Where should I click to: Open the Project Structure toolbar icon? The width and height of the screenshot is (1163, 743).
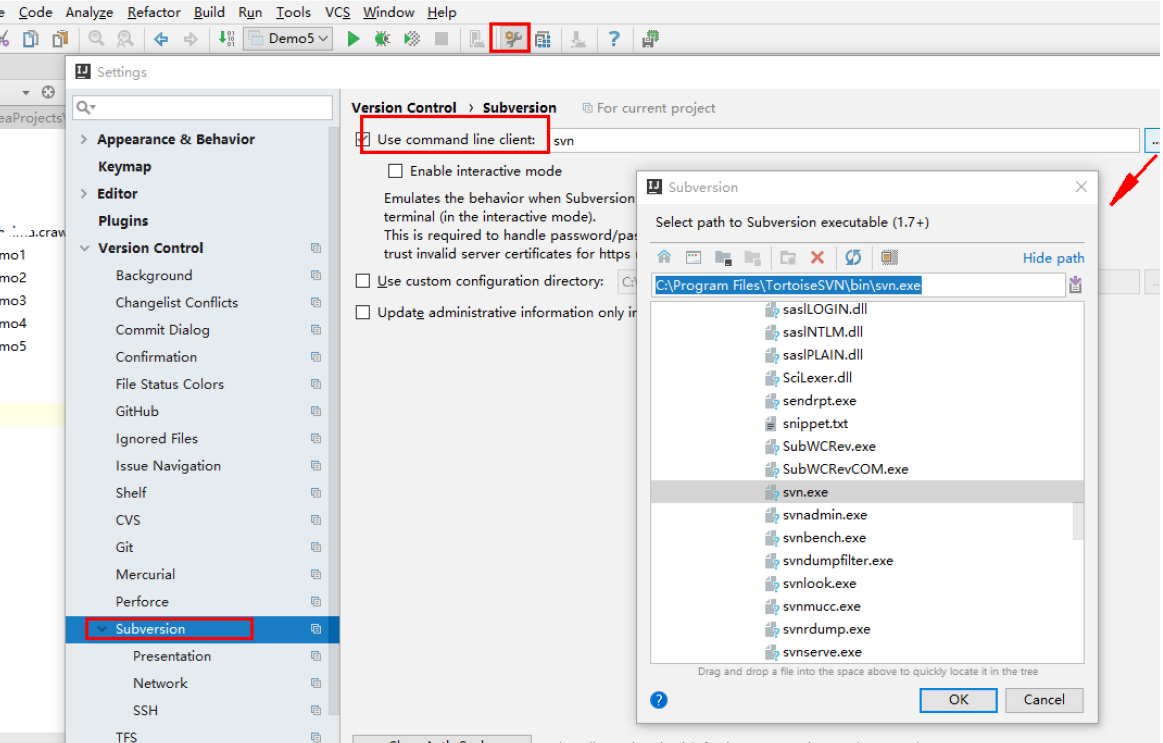543,39
